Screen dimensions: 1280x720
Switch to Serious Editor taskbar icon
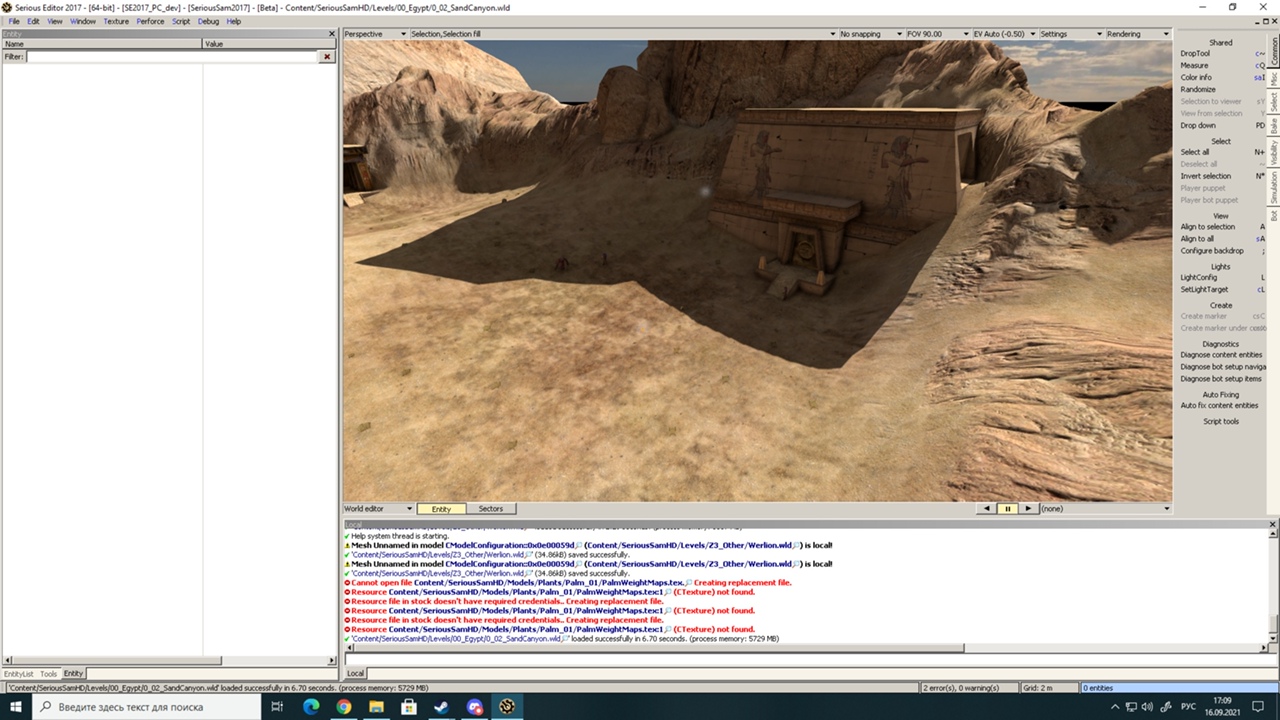point(507,707)
